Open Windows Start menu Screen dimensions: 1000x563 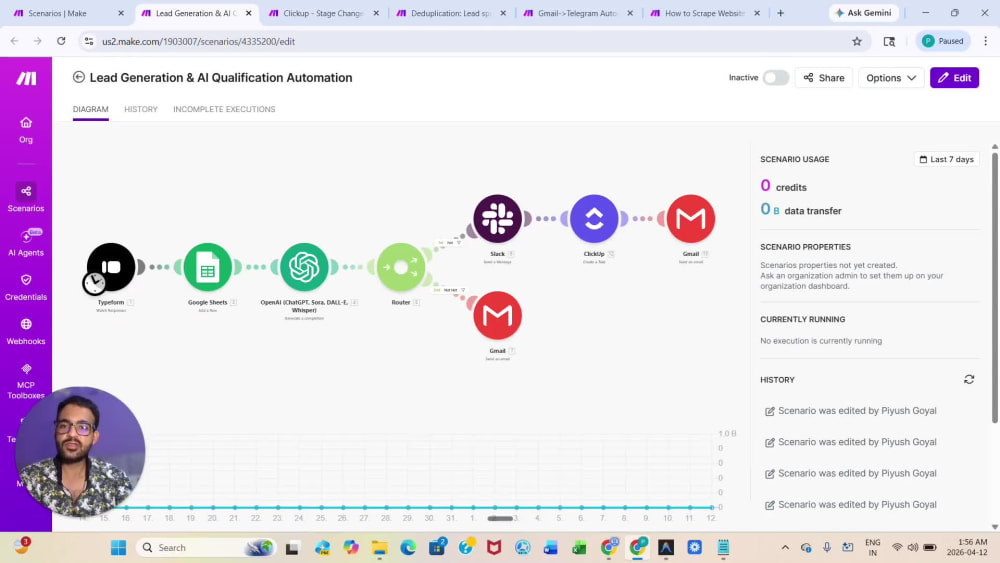pyautogui.click(x=119, y=547)
